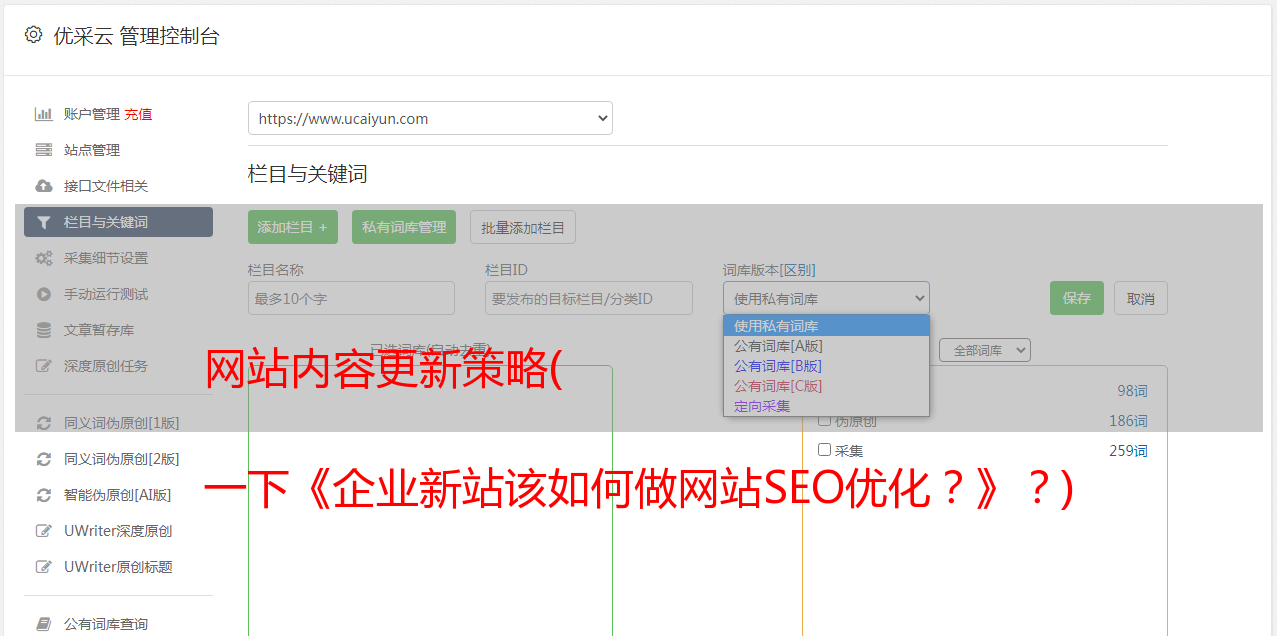Select 公有词库[A版] option

point(826,346)
